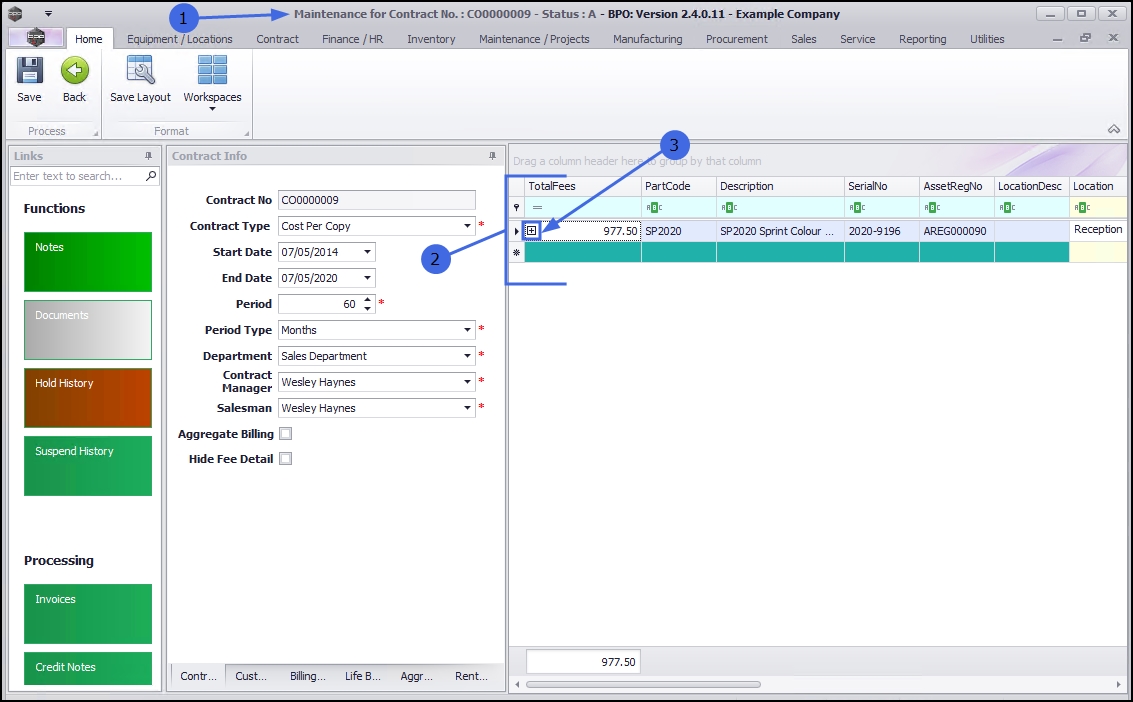
Task: Restore the inner ribbon window
Action: 1085,38
